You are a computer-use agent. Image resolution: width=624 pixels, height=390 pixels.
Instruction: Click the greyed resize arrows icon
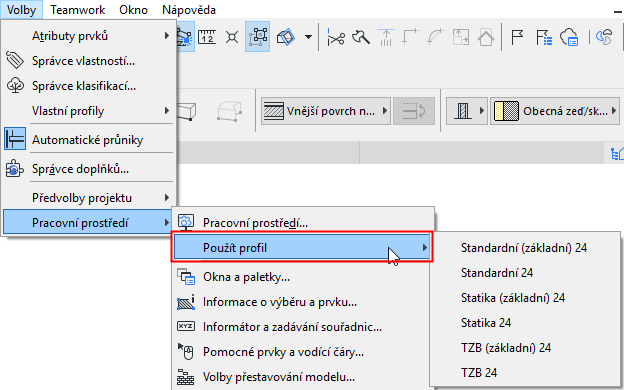[x=461, y=37]
